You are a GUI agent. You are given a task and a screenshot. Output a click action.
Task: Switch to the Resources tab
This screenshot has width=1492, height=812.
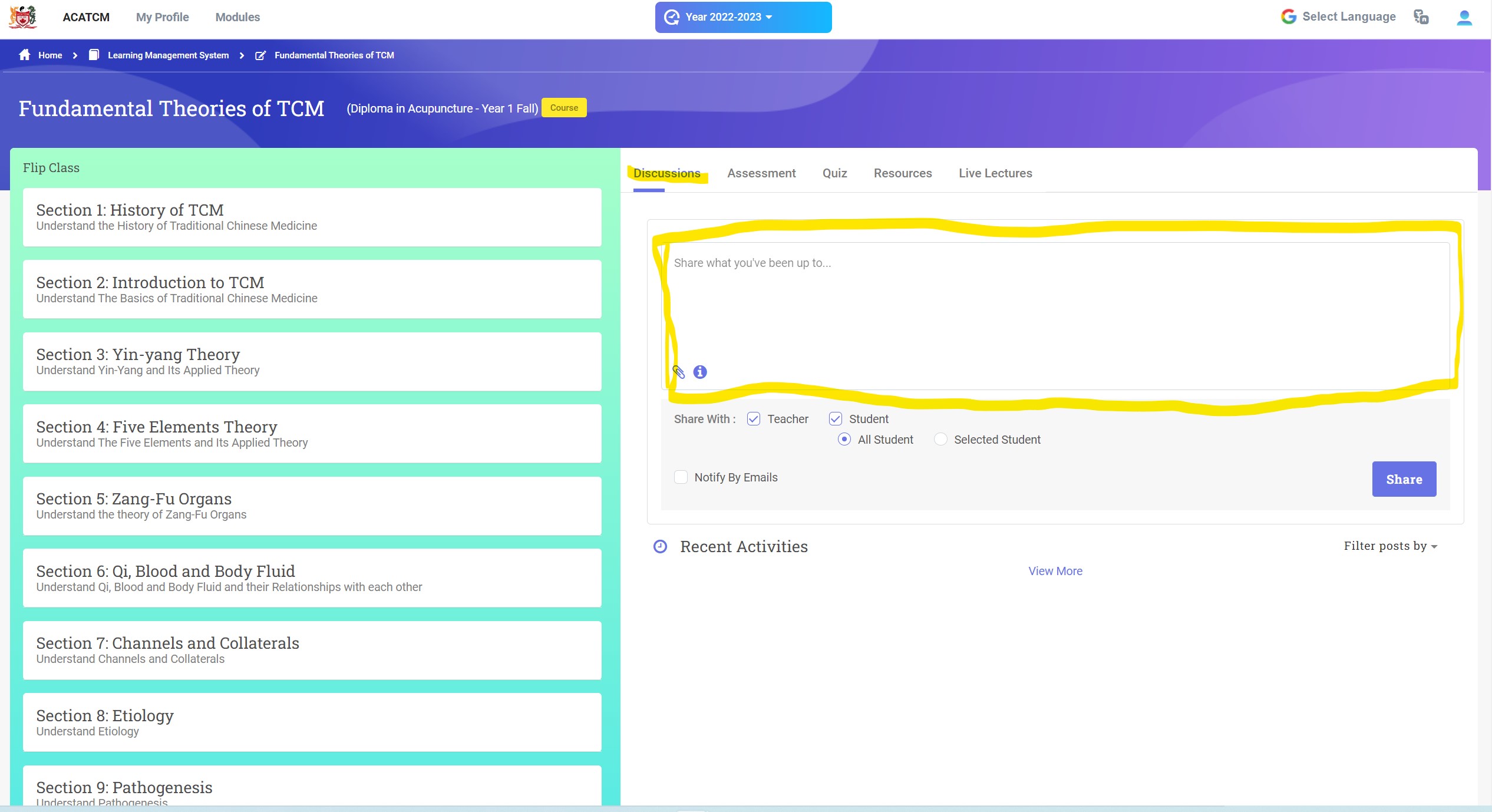click(902, 173)
